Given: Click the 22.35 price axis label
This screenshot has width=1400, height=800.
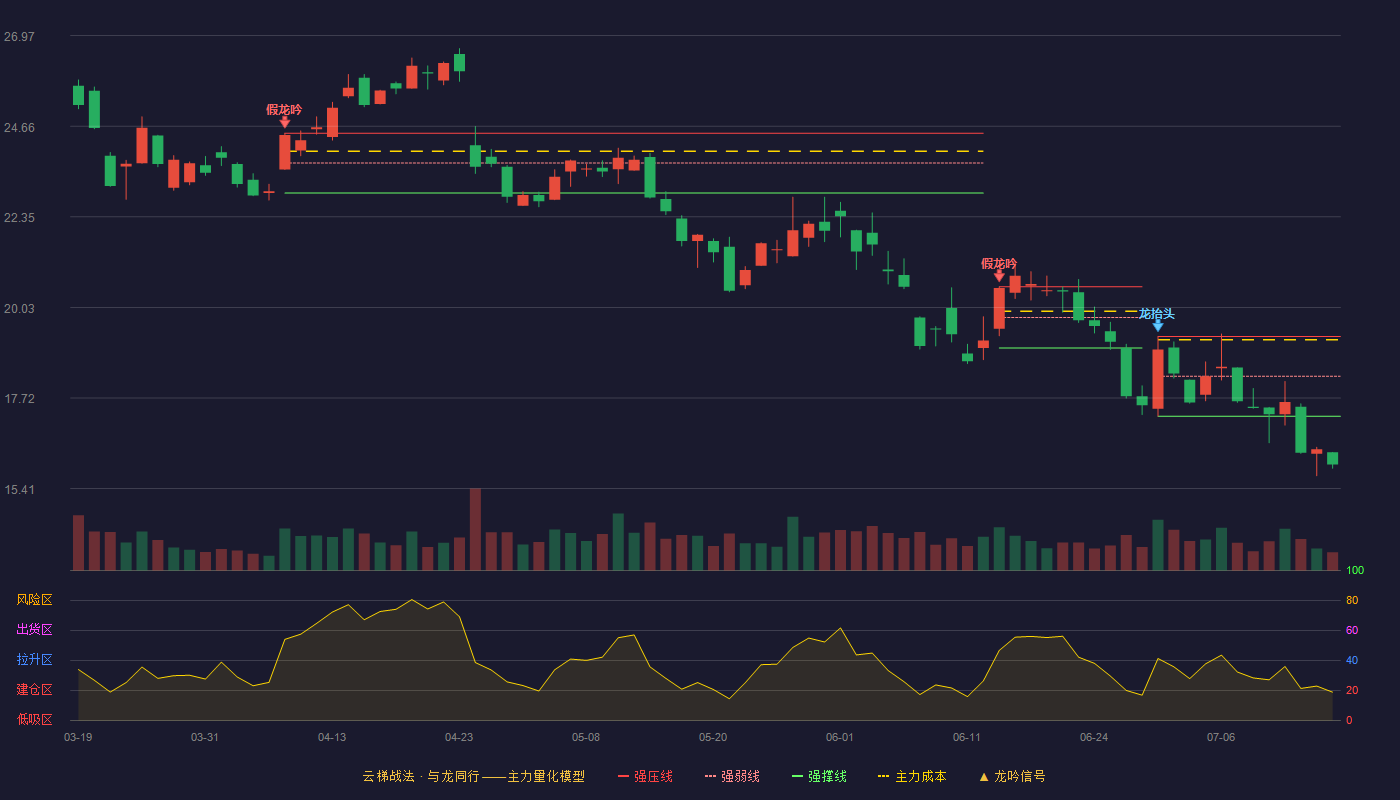Looking at the screenshot, I should click(19, 218).
